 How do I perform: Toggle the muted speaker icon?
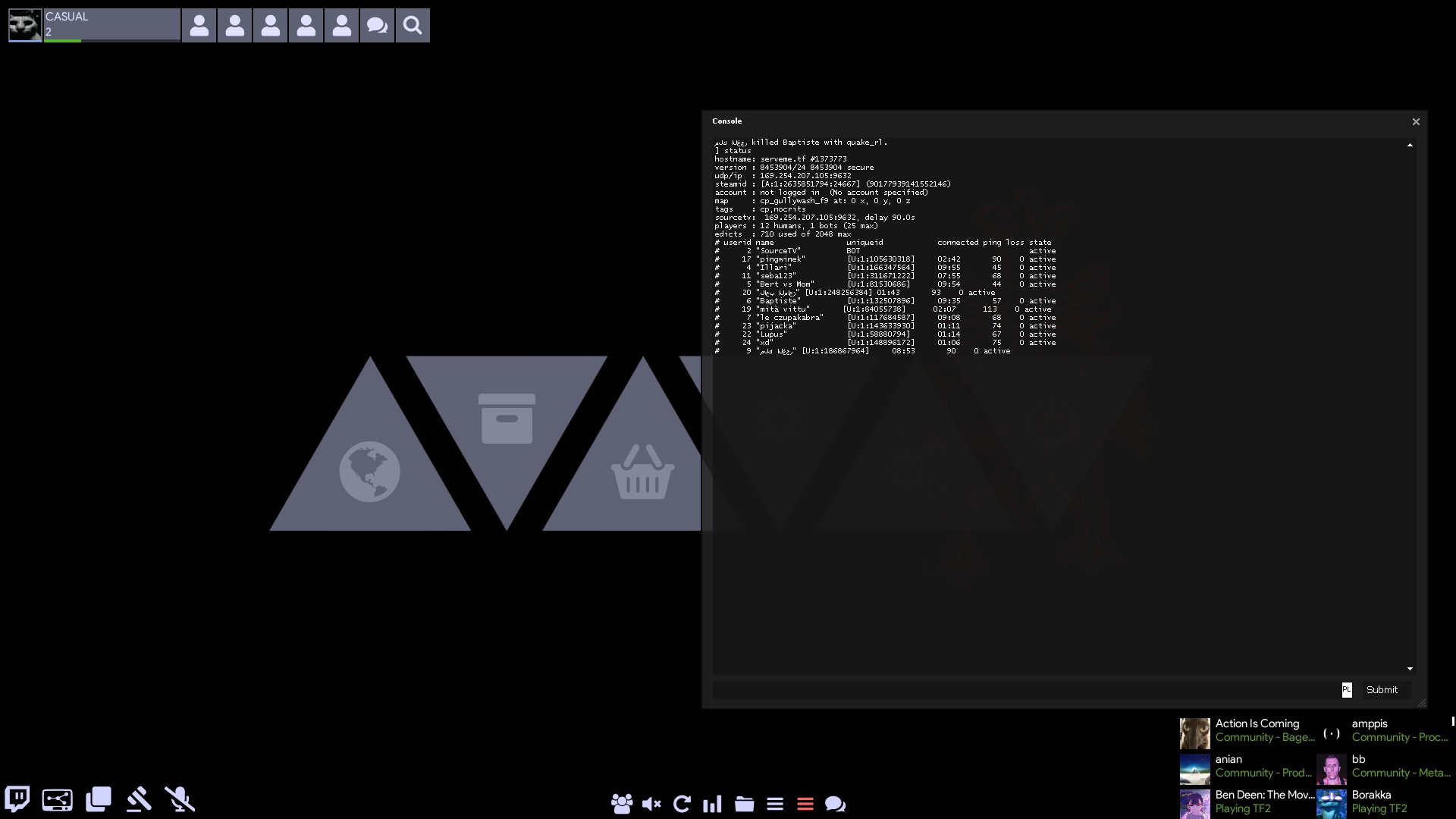[x=651, y=804]
